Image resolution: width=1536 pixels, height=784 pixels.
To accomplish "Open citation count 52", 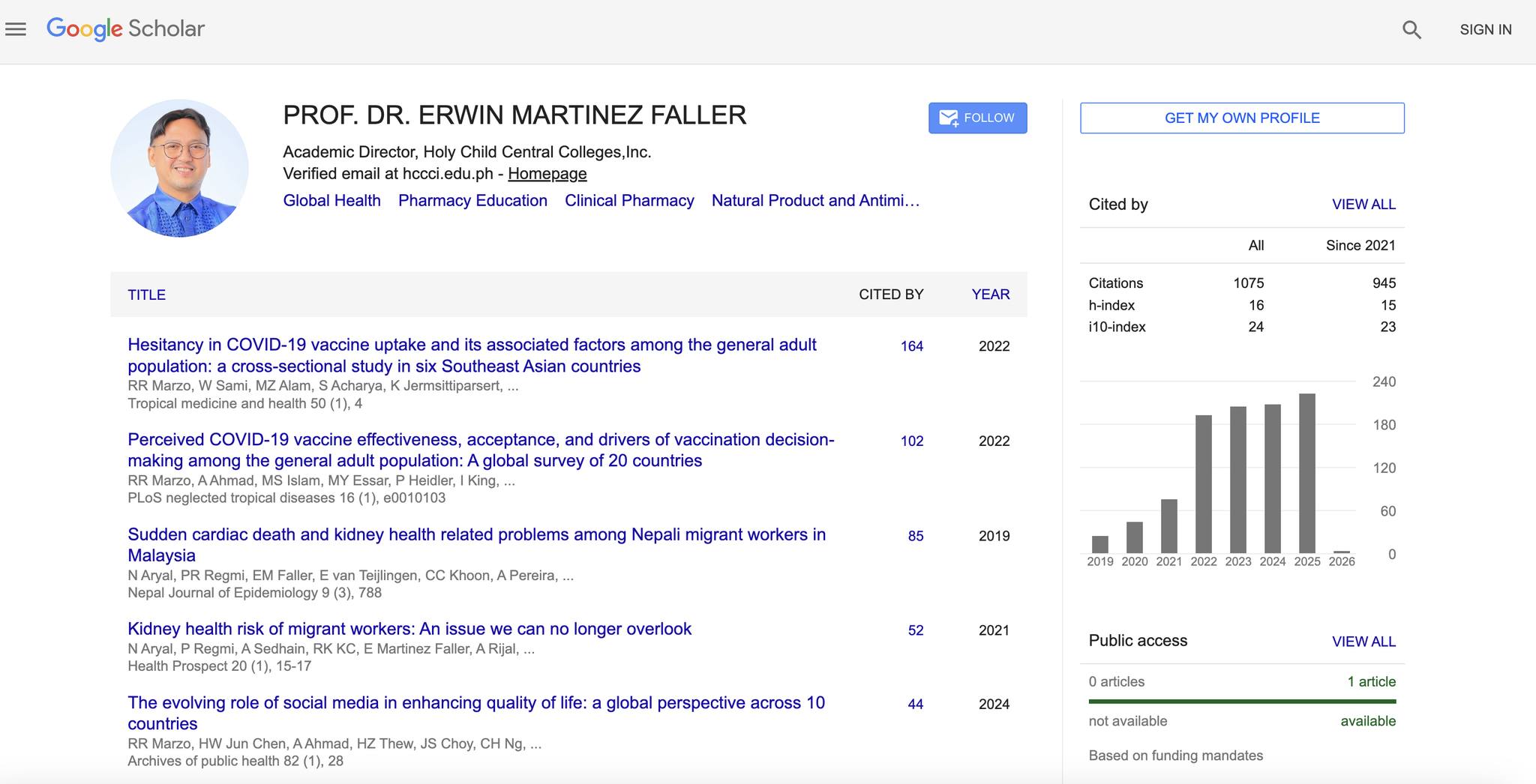I will (916, 630).
